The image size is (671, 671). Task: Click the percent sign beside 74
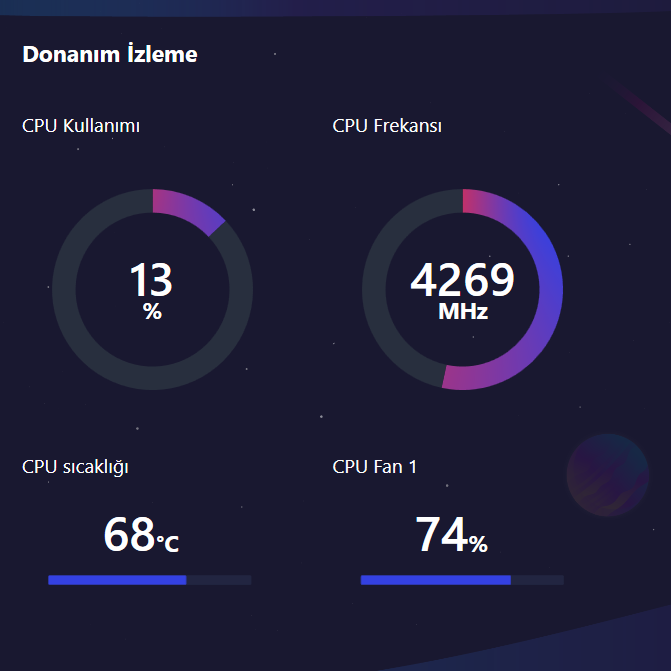click(x=478, y=545)
